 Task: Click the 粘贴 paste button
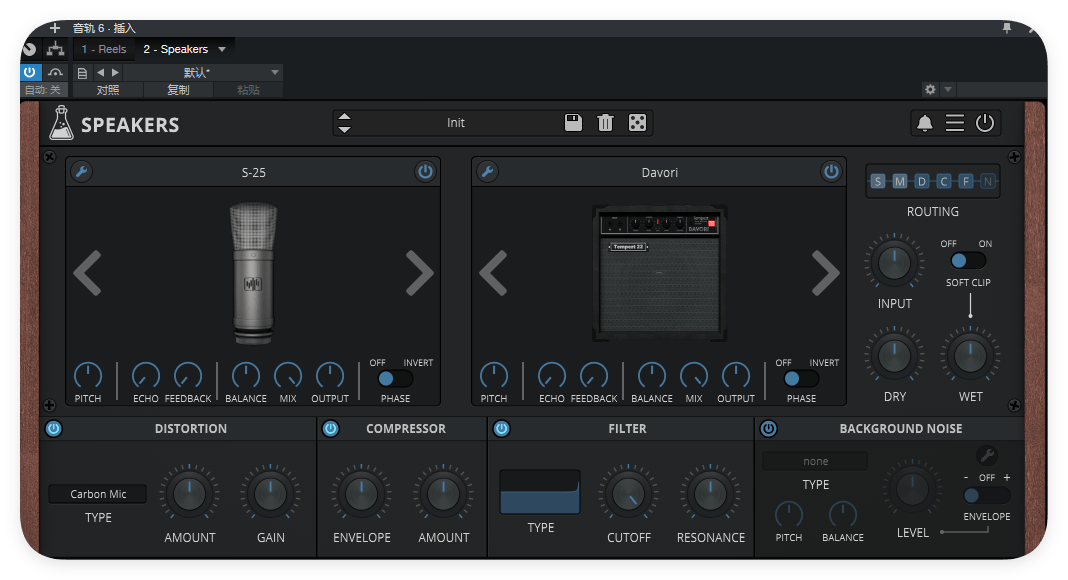249,90
